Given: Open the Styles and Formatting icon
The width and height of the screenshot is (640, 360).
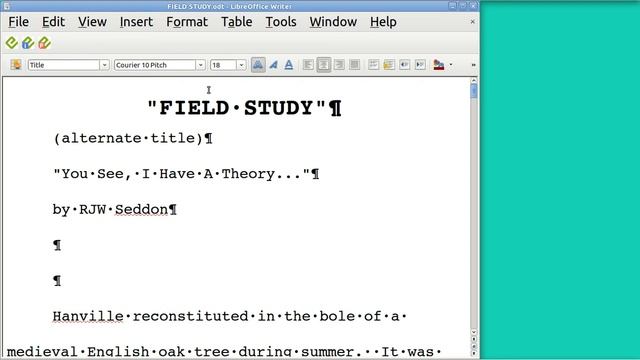Looking at the screenshot, I should click(16, 64).
